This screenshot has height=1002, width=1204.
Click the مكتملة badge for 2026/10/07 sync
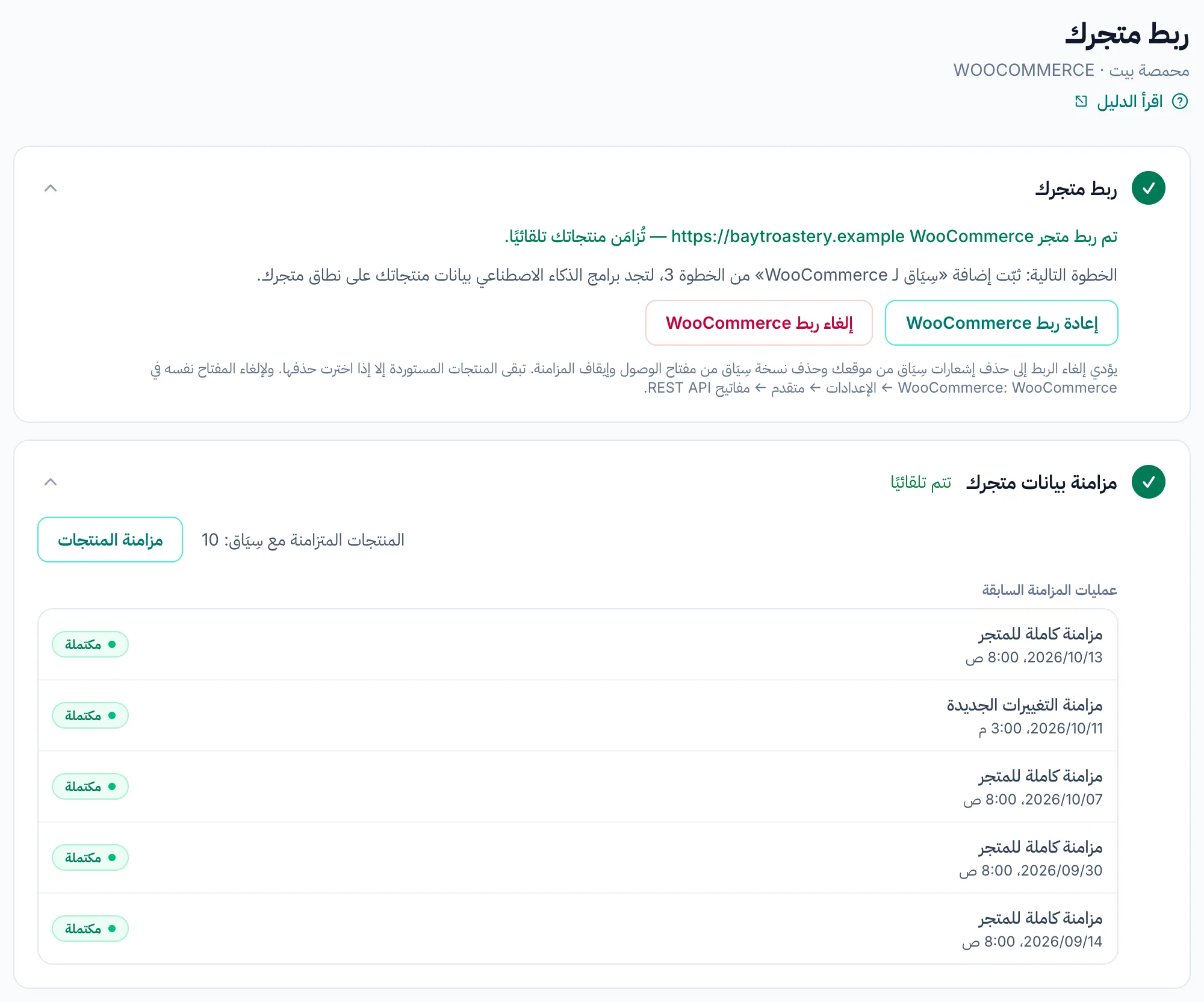90,786
